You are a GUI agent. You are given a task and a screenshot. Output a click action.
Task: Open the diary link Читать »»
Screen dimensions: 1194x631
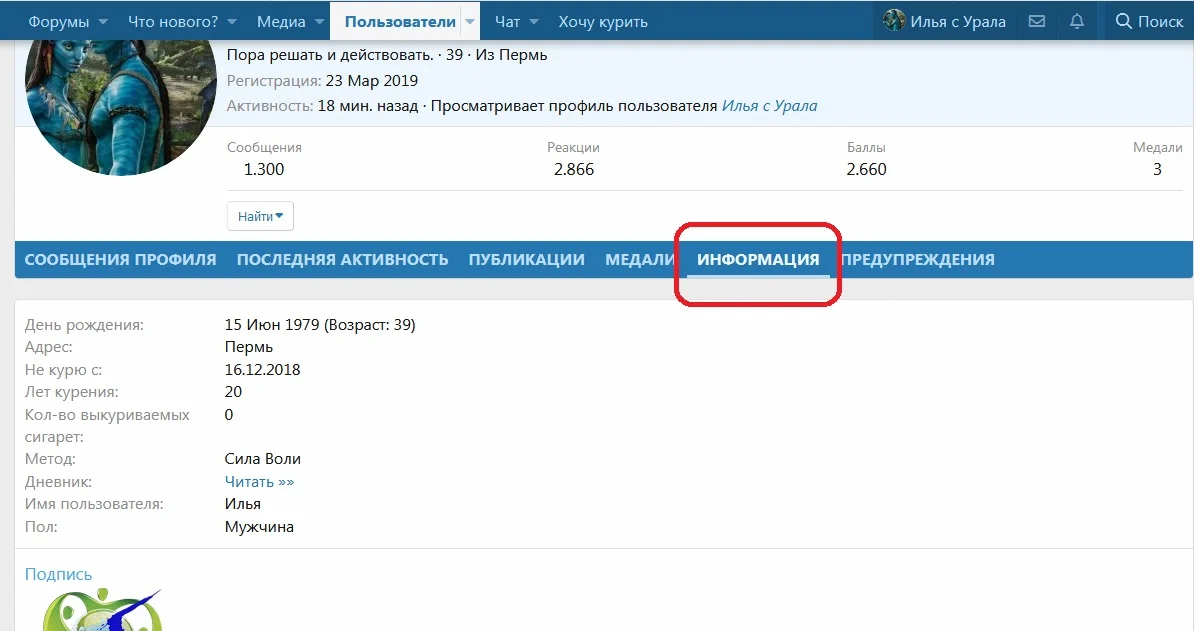[259, 482]
